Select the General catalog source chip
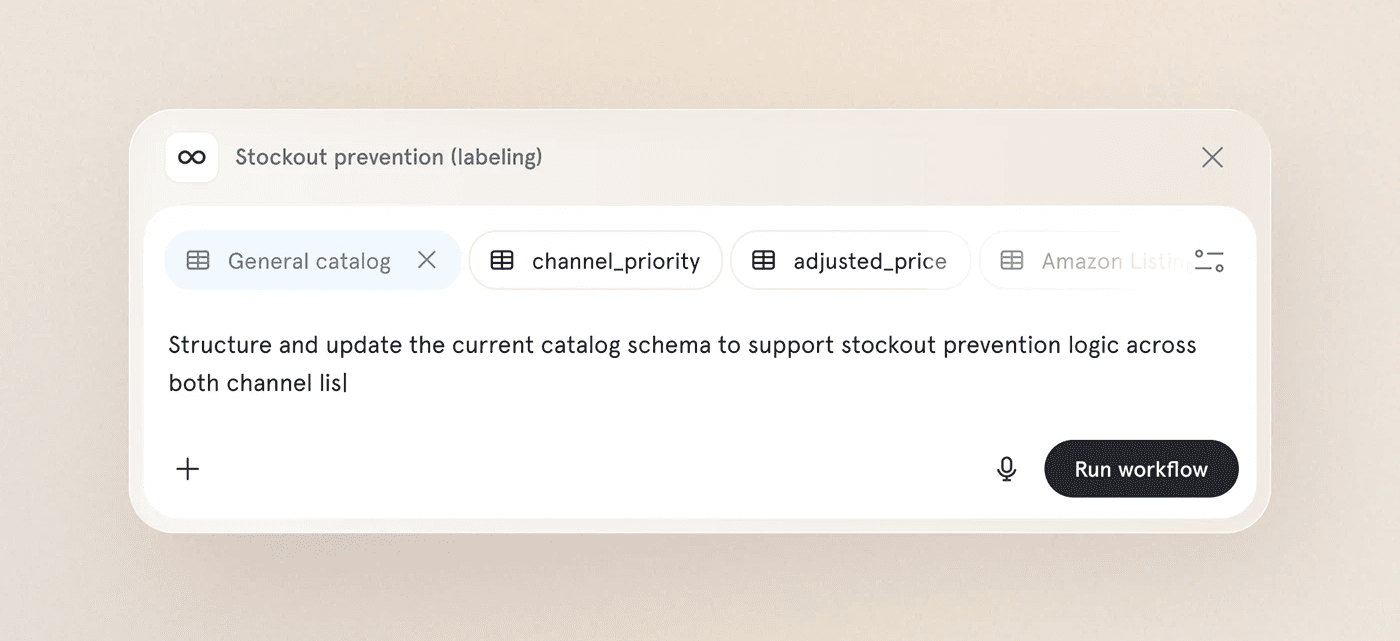Viewport: 1400px width, 641px height. [308, 261]
